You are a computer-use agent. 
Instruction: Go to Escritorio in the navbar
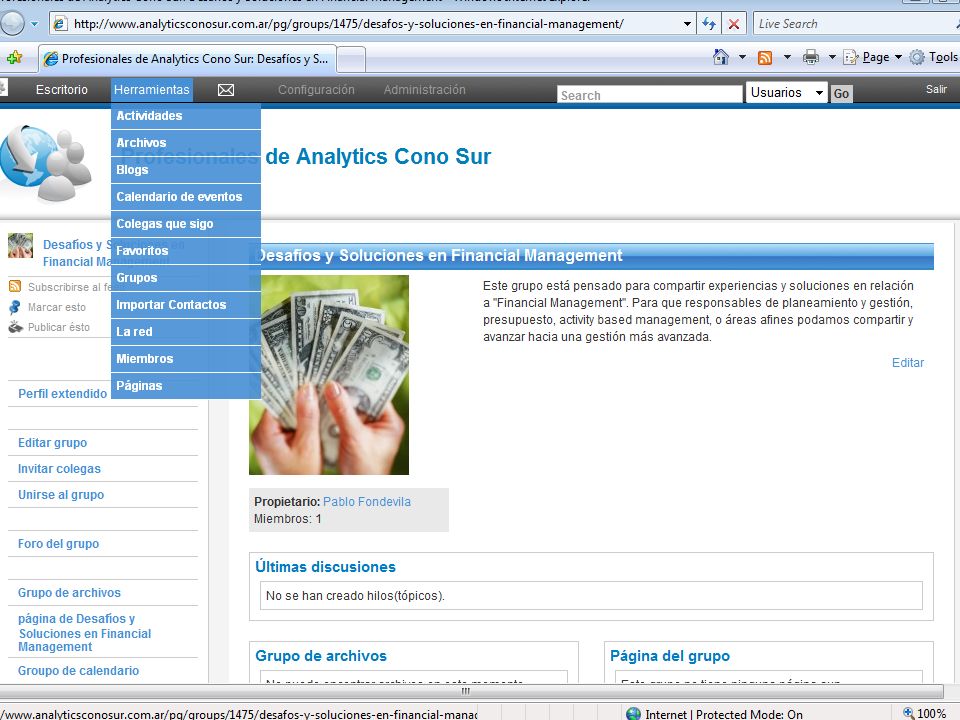point(62,90)
